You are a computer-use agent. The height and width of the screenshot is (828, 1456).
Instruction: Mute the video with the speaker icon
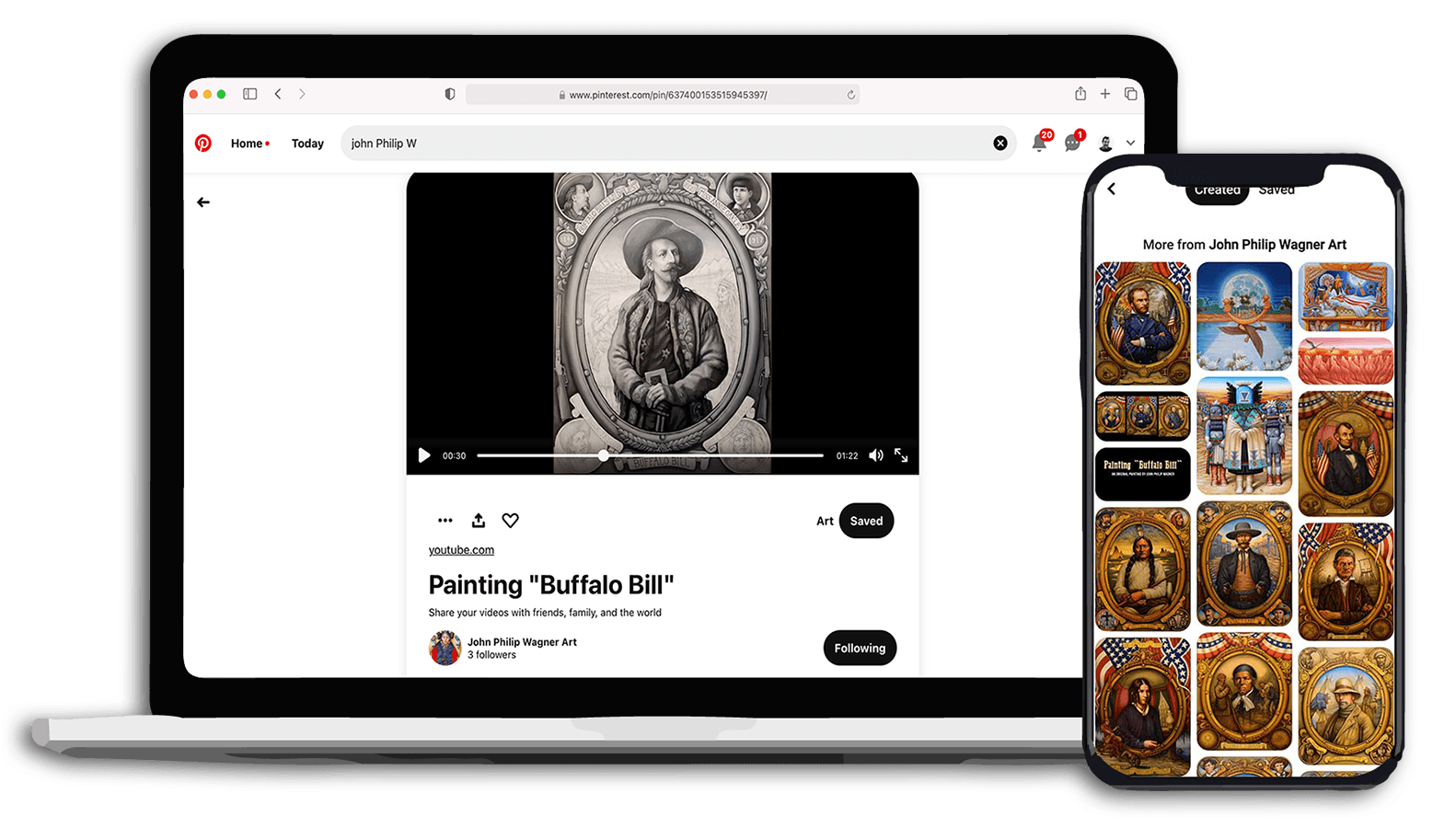point(876,455)
